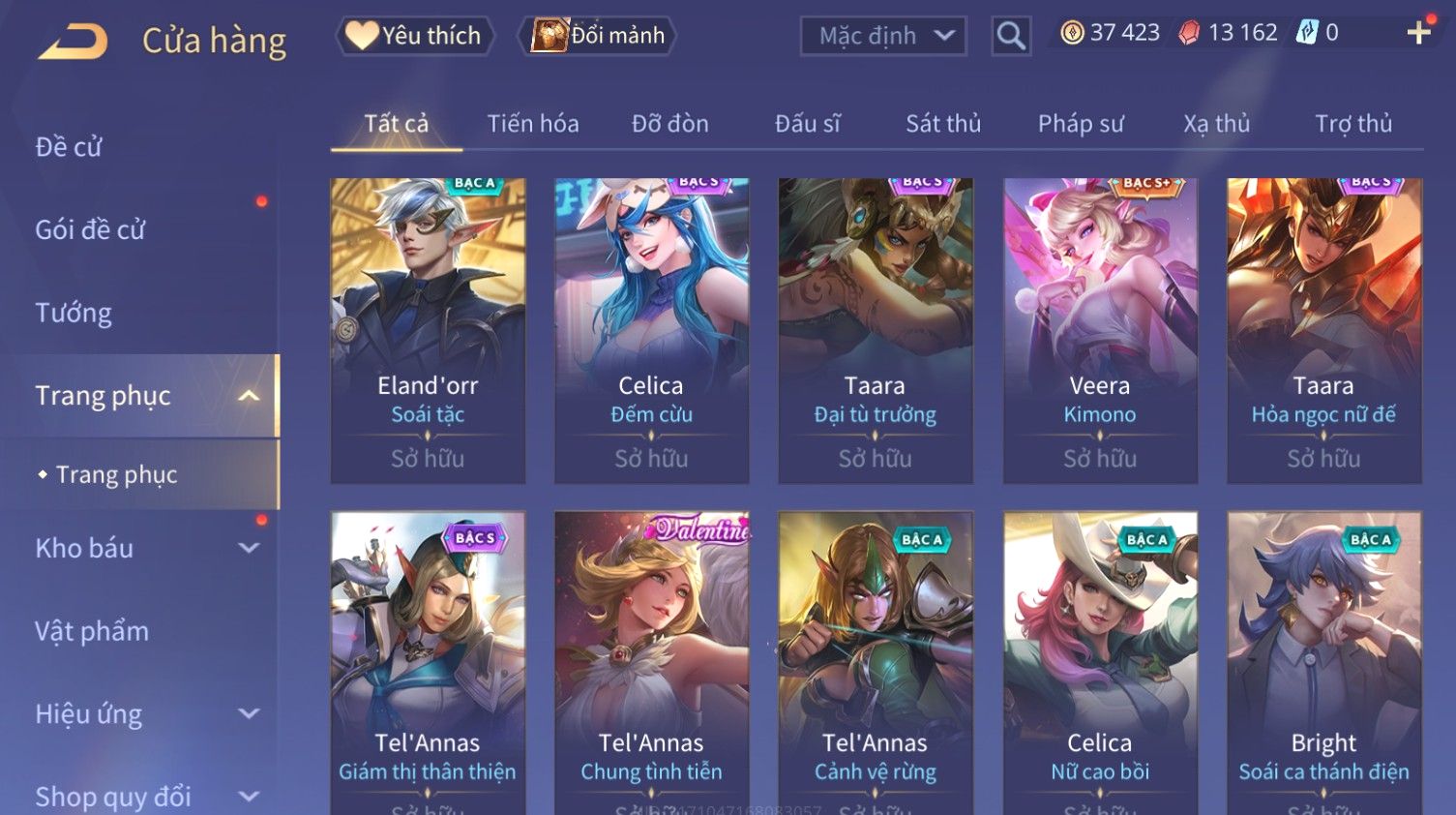Tap the plus icon to add currency
Screen dimensions: 1456x815
click(1418, 33)
